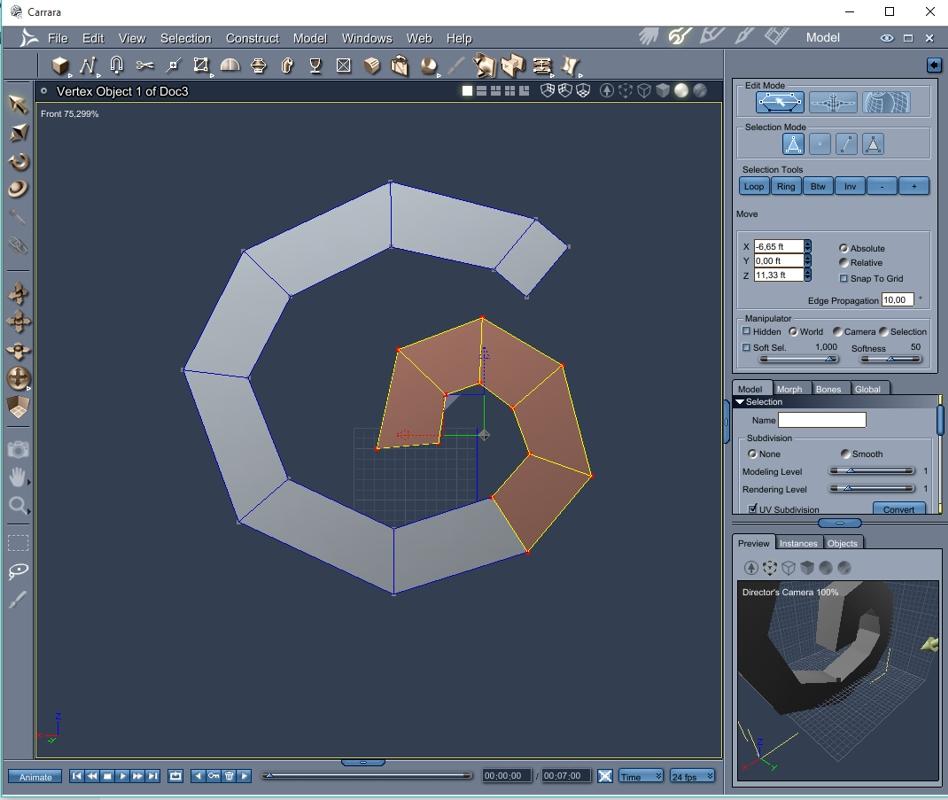The height and width of the screenshot is (800, 948).
Task: Click the Loop selection button
Action: tap(754, 186)
